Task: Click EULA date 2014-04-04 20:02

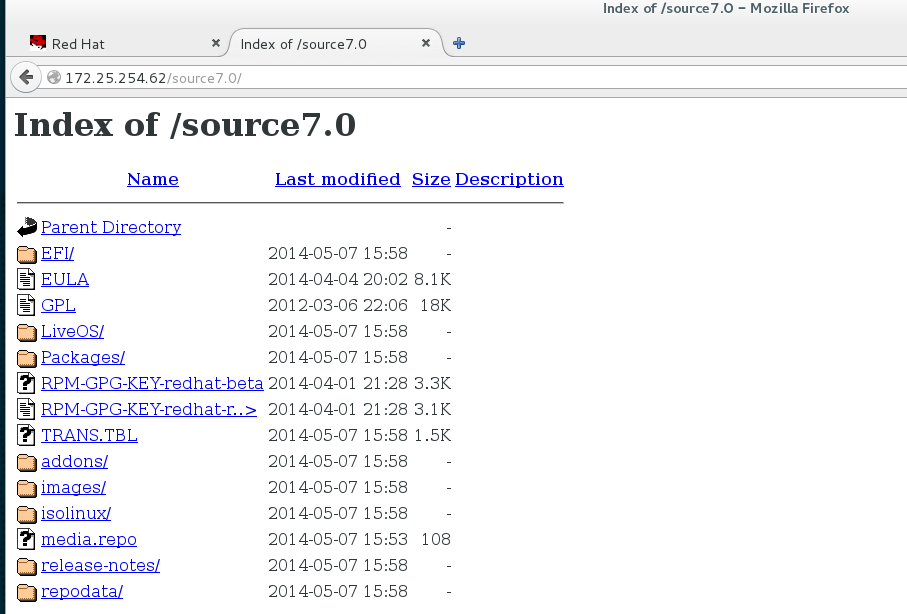Action: (338, 280)
